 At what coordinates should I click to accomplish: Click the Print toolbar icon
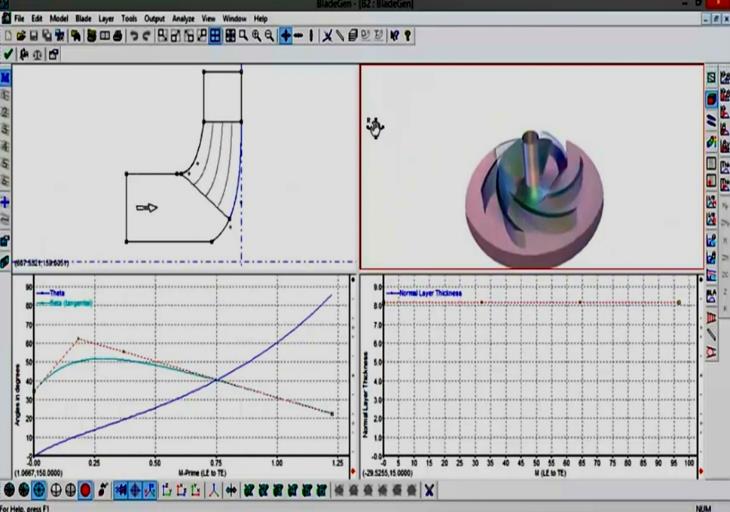(x=117, y=36)
